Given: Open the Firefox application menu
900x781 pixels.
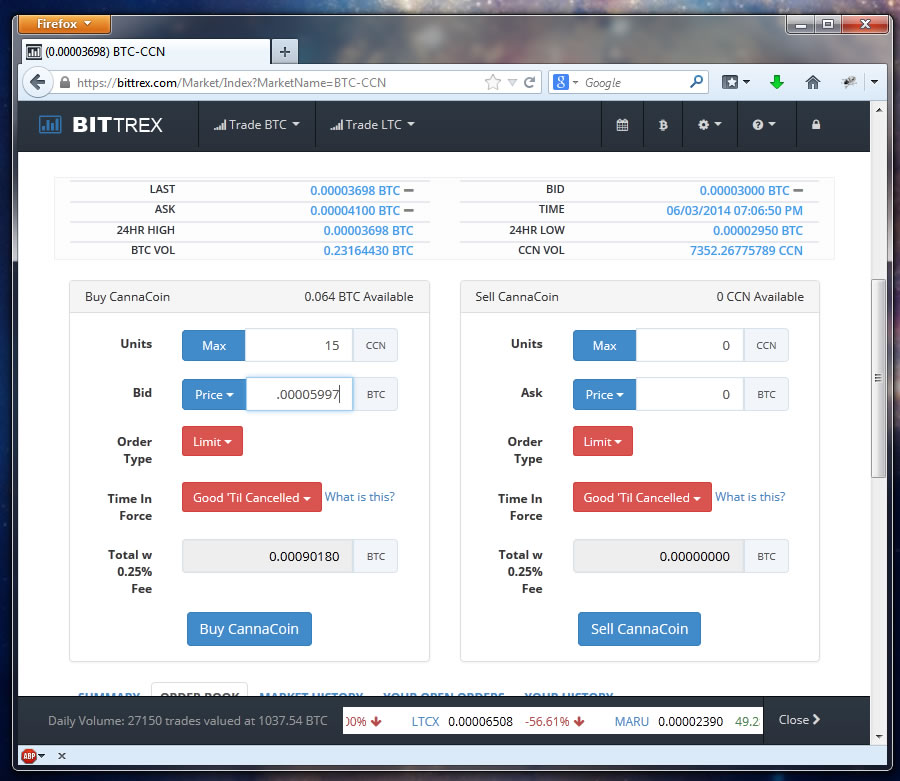Looking at the screenshot, I should 64,24.
